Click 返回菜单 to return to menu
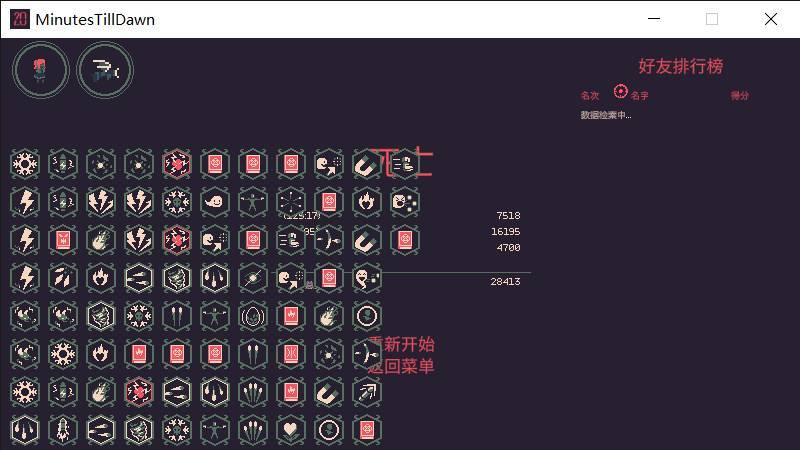Image resolution: width=800 pixels, height=450 pixels. (x=402, y=366)
